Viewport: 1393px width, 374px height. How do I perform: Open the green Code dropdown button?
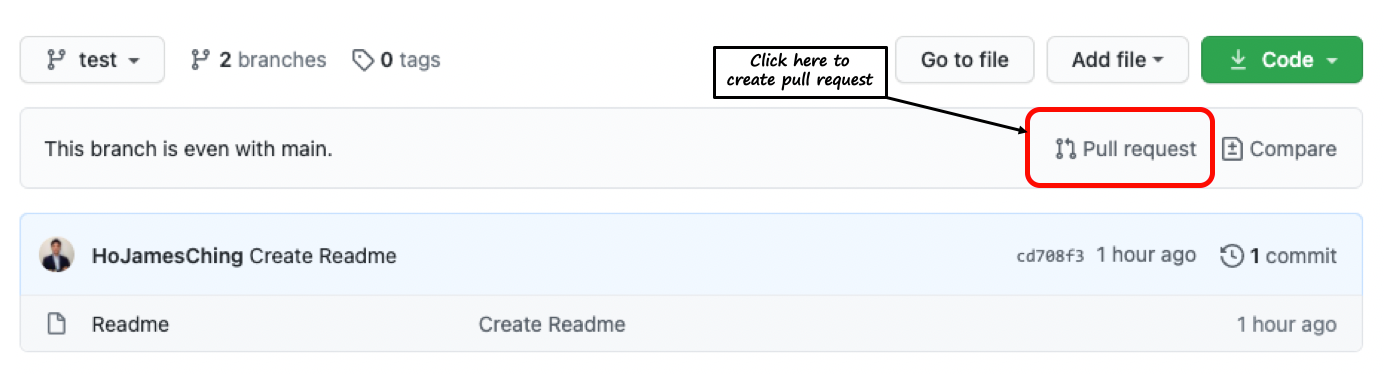click(1282, 60)
